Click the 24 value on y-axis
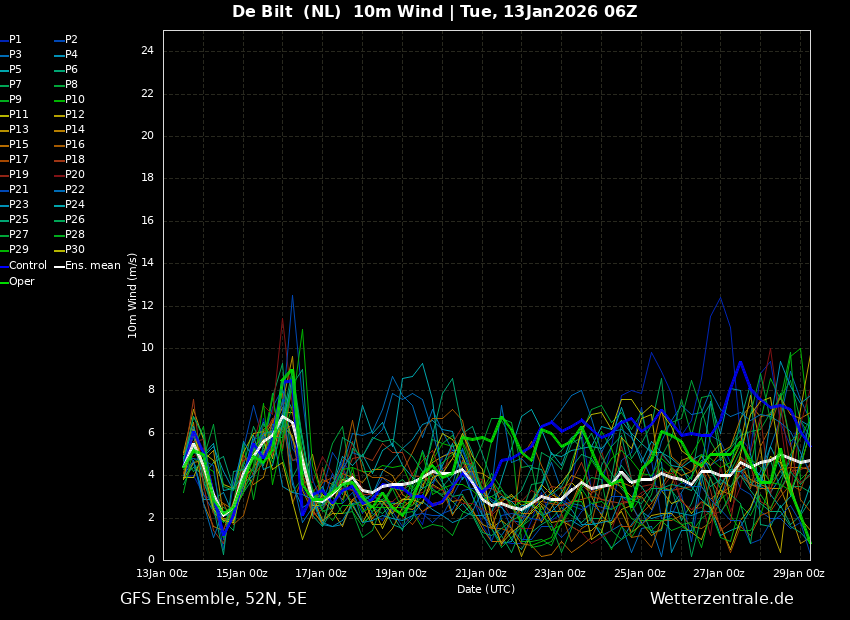This screenshot has height=620, width=850. (147, 51)
